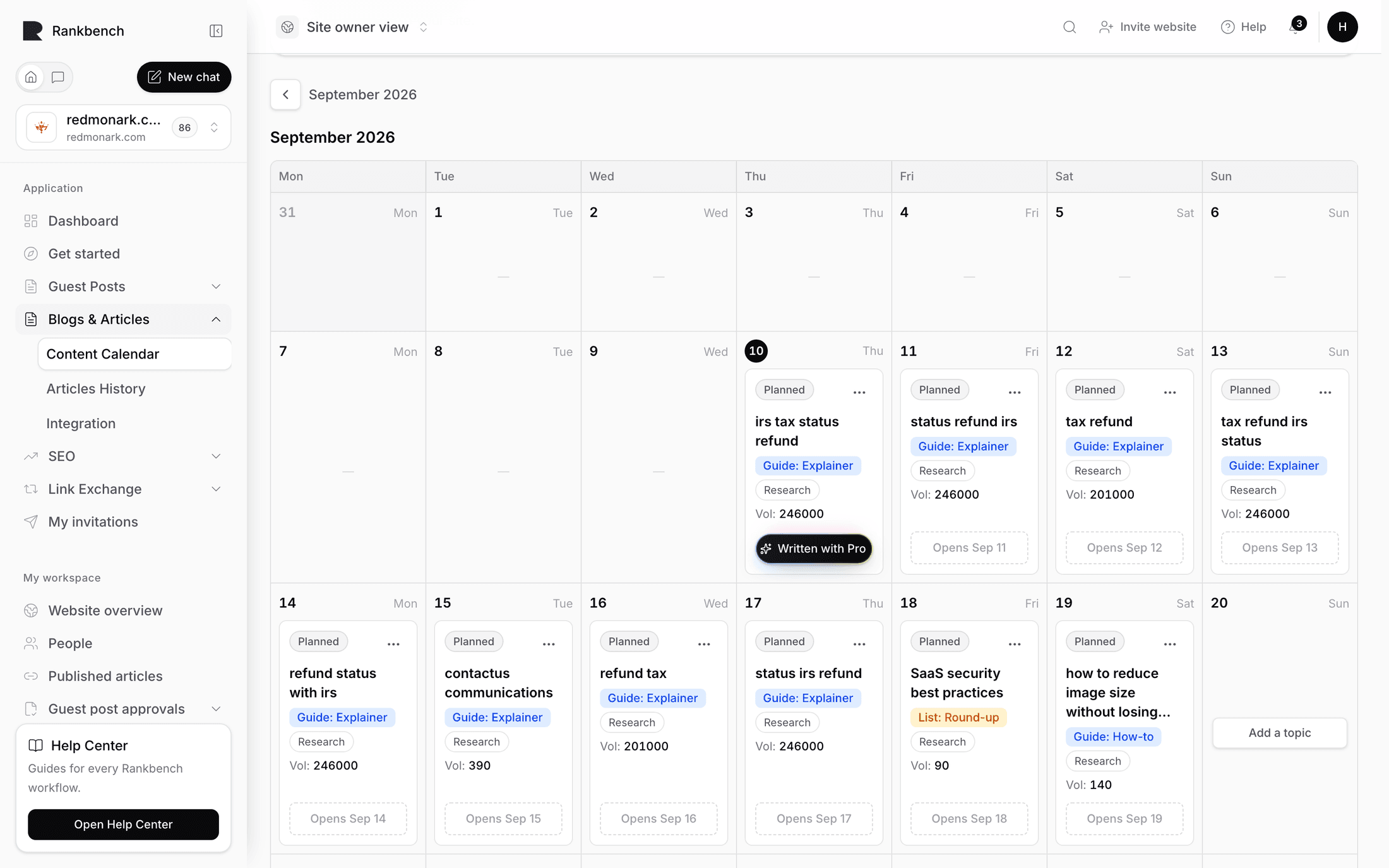Click the search magnifier icon

(x=1069, y=27)
